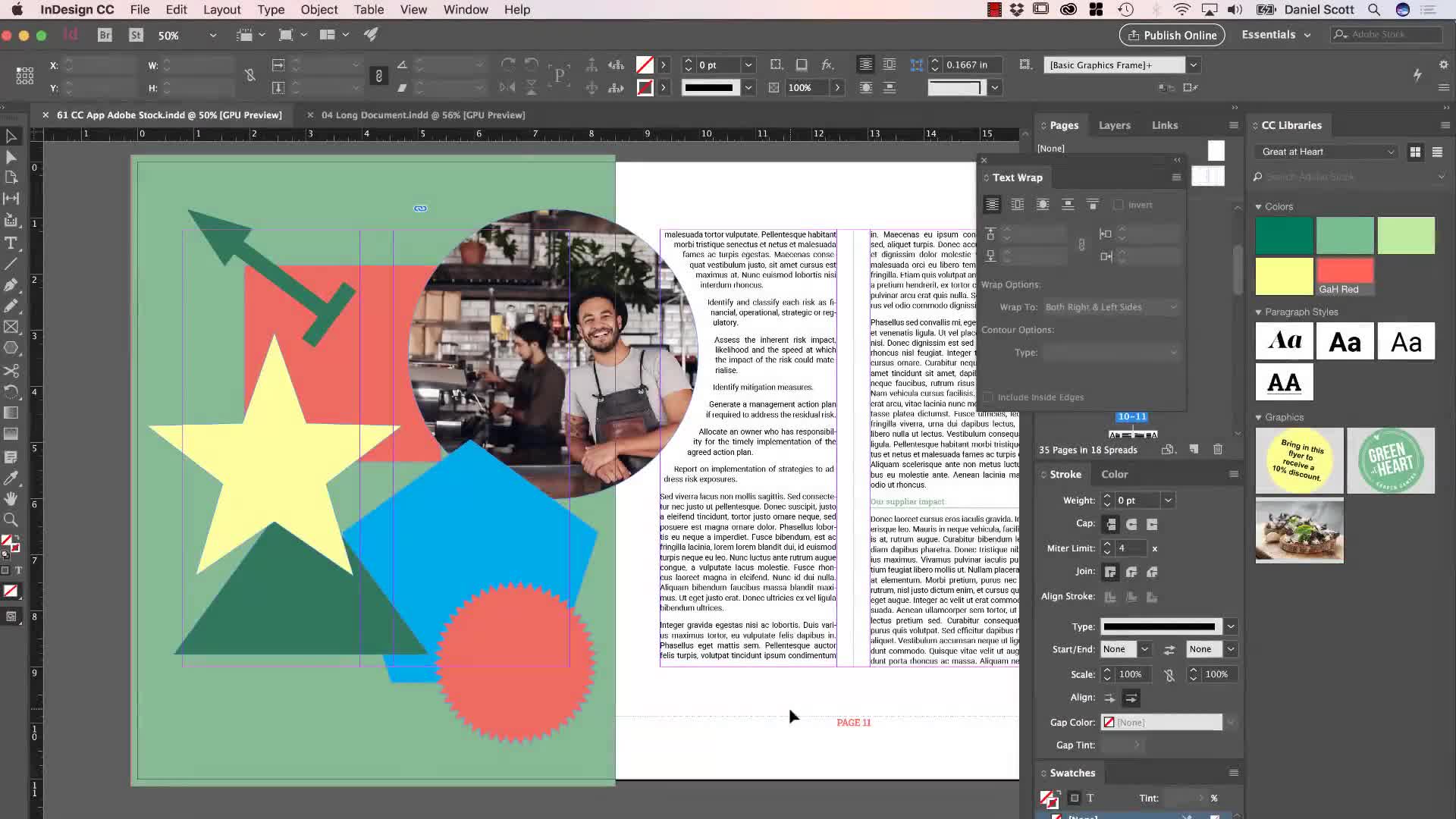
Task: Open the zoom level 50% dropdown
Action: (x=213, y=36)
